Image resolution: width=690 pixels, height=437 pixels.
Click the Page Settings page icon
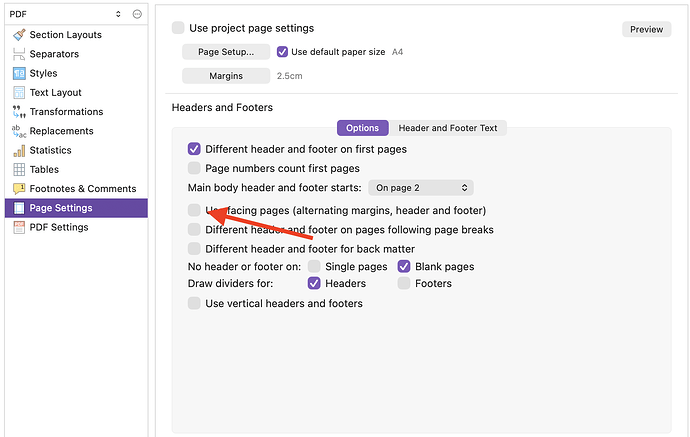pyautogui.click(x=19, y=208)
